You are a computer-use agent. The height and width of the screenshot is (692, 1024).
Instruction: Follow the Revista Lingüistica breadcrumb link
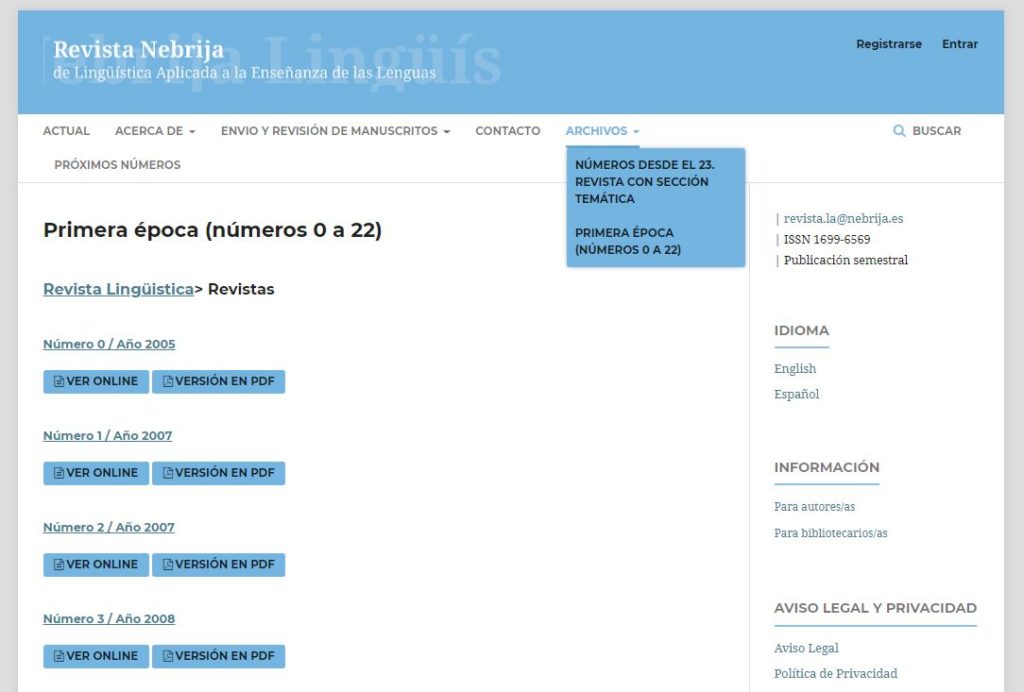(118, 289)
